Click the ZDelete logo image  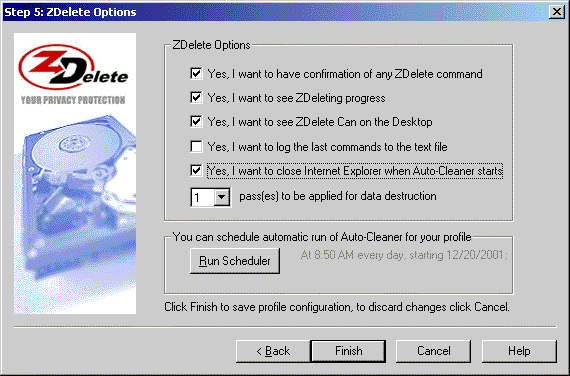tap(73, 68)
